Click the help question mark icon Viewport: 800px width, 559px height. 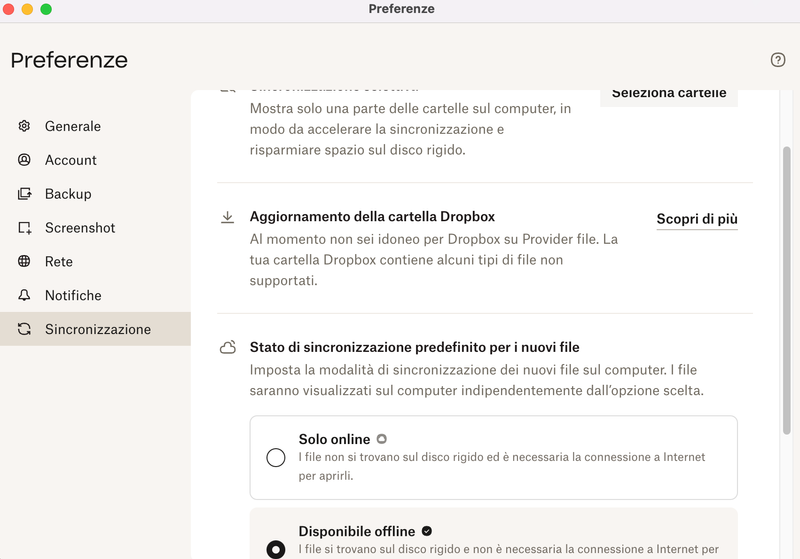coord(778,60)
